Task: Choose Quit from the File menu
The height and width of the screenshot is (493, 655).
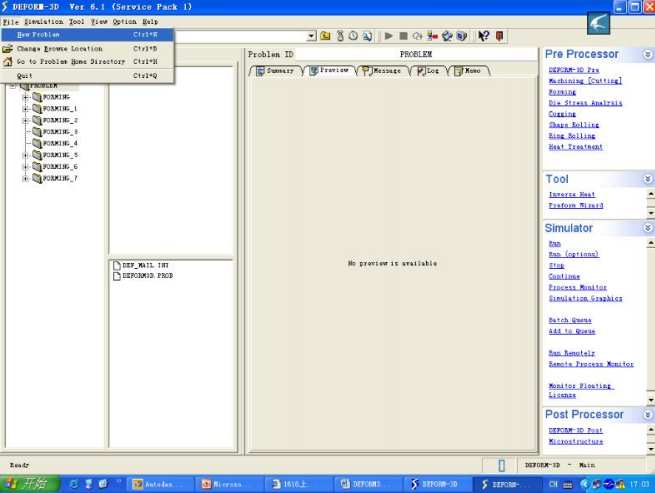Action: pyautogui.click(x=87, y=76)
